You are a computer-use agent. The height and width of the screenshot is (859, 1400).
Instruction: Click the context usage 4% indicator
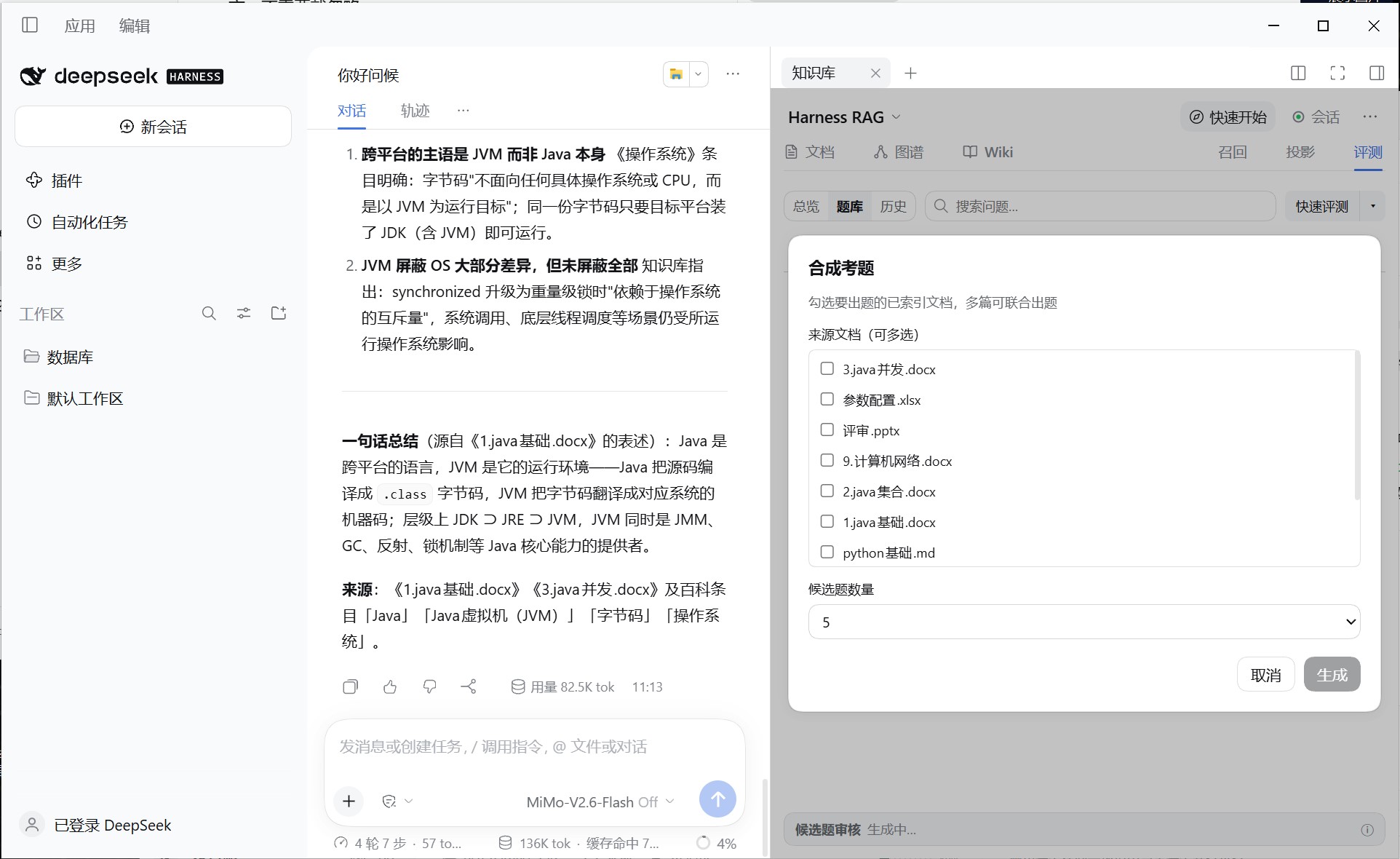click(716, 843)
